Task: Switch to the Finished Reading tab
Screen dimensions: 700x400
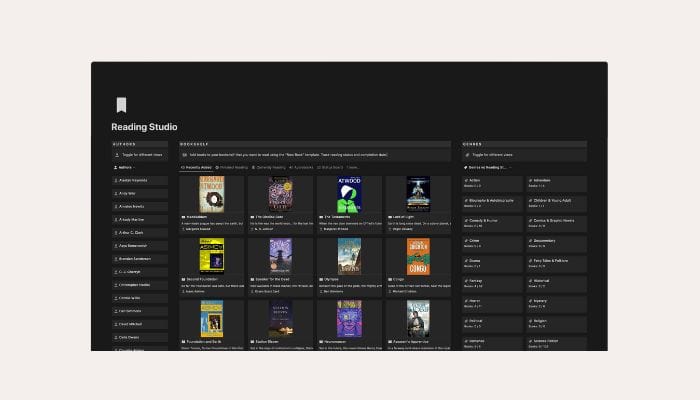Action: 232,168
